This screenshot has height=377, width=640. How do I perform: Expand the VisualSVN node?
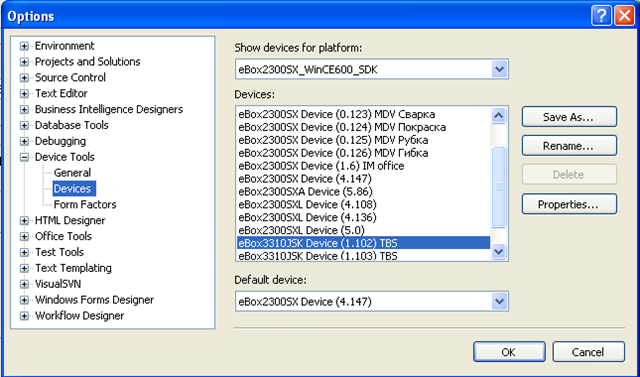pos(24,284)
